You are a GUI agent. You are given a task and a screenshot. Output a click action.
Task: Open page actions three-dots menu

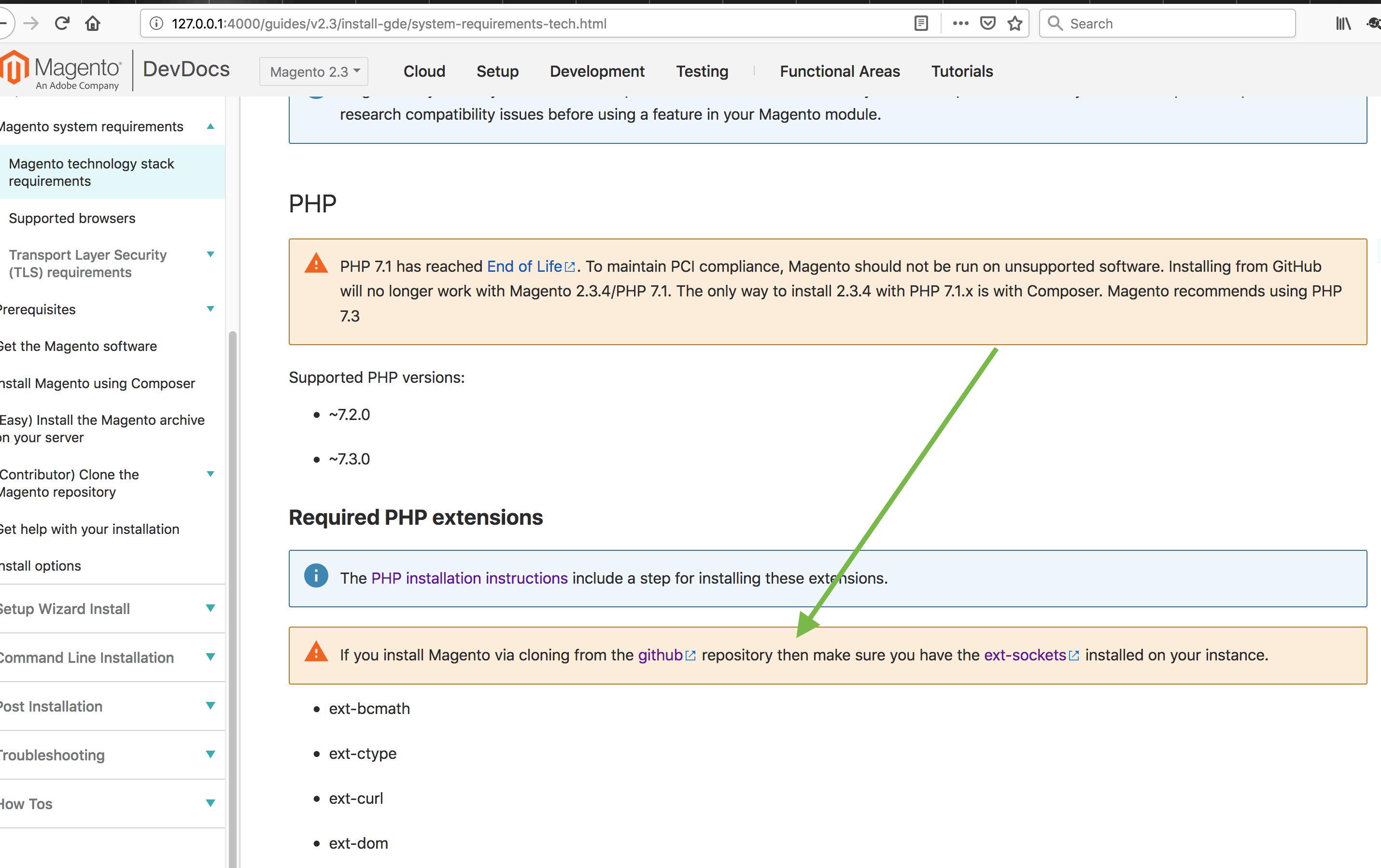point(960,24)
